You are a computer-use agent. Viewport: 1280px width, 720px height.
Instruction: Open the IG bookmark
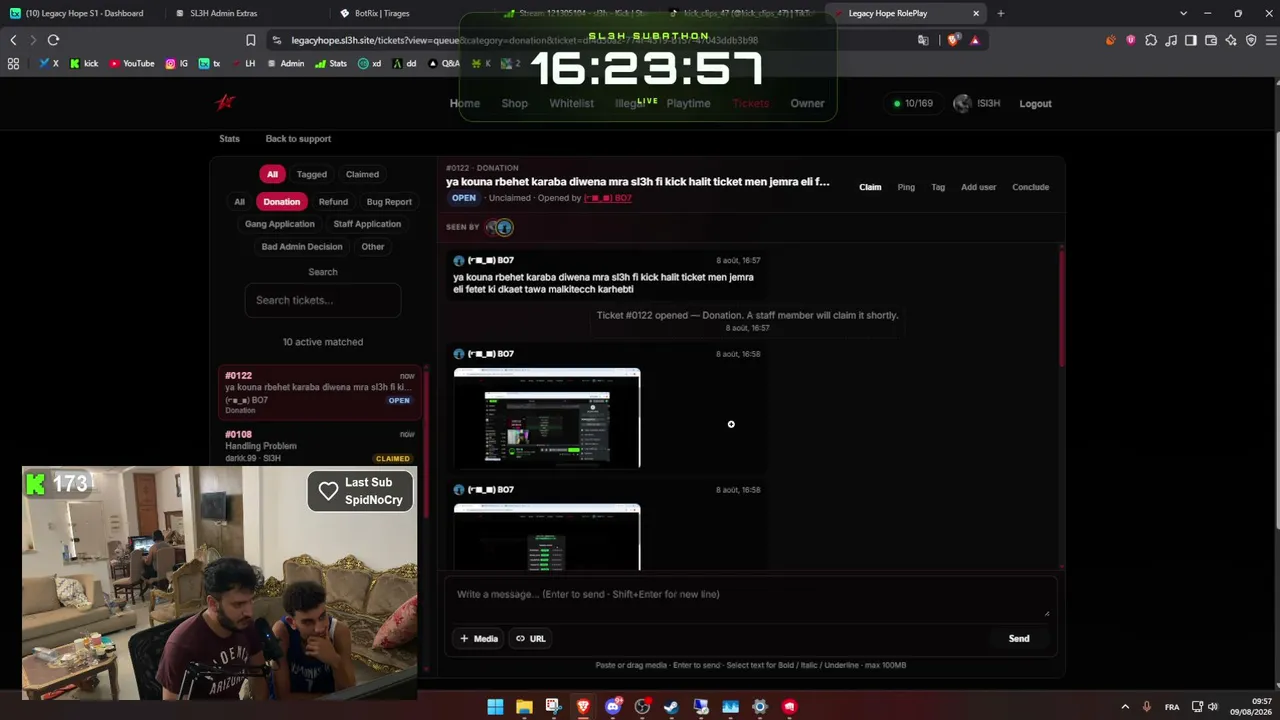177,63
